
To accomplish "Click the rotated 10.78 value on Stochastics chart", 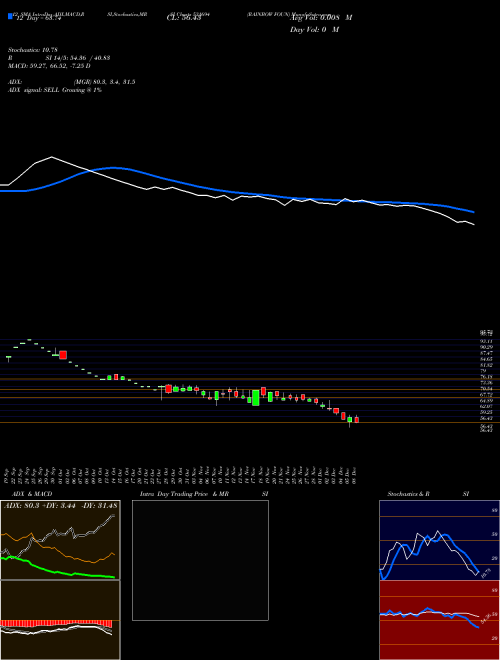I will coord(484,573).
